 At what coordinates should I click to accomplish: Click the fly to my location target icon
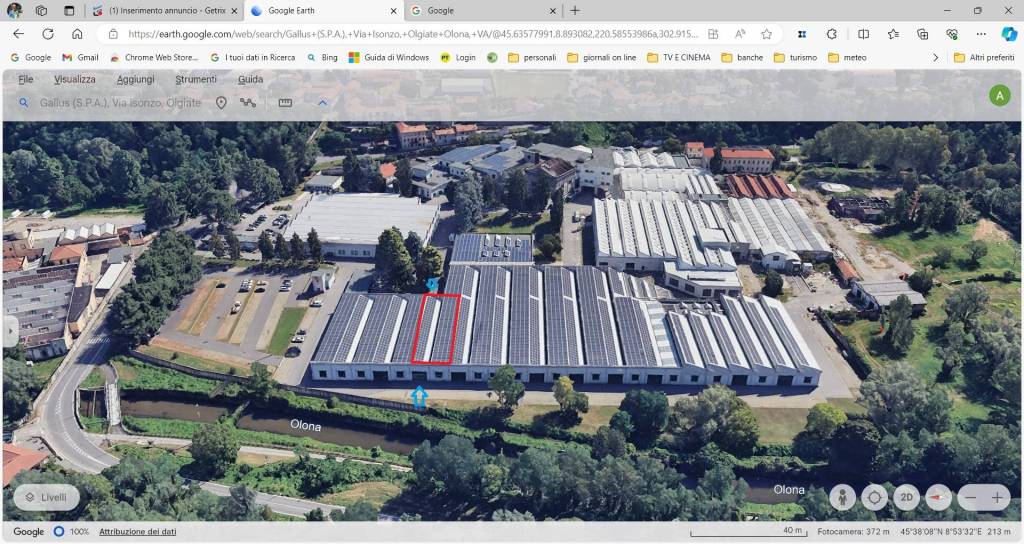coord(875,497)
